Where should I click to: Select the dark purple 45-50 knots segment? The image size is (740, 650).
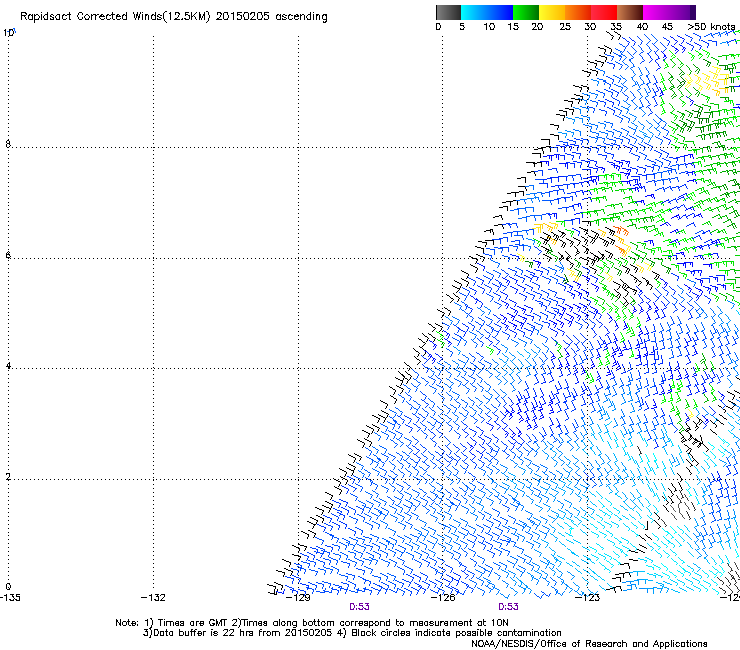coord(682,12)
